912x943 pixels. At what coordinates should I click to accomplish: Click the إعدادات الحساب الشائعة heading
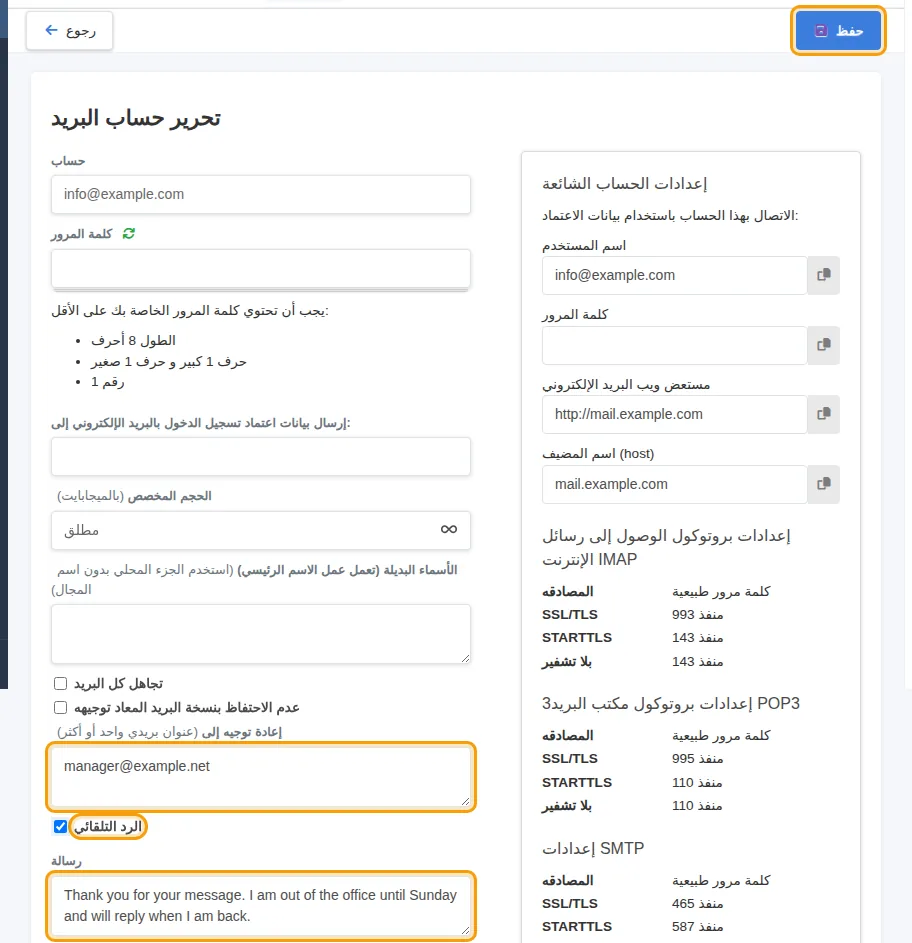tap(624, 183)
